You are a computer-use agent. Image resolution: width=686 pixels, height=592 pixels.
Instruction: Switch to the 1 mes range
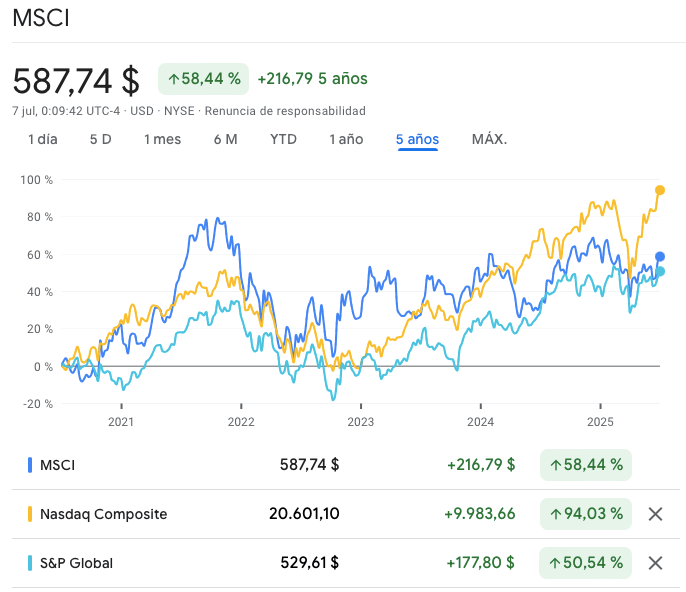coord(162,139)
